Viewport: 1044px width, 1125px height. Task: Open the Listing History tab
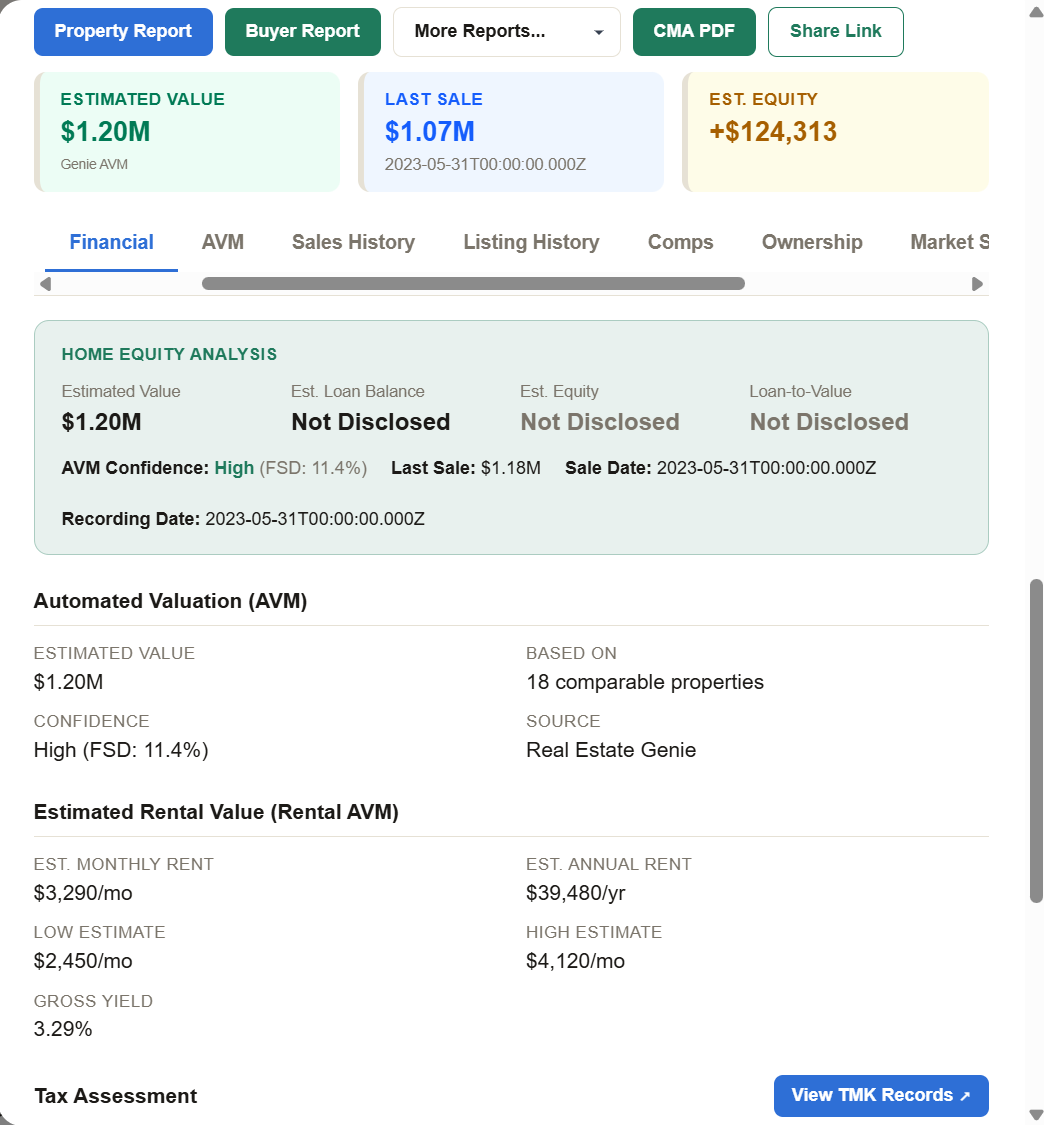pyautogui.click(x=531, y=243)
